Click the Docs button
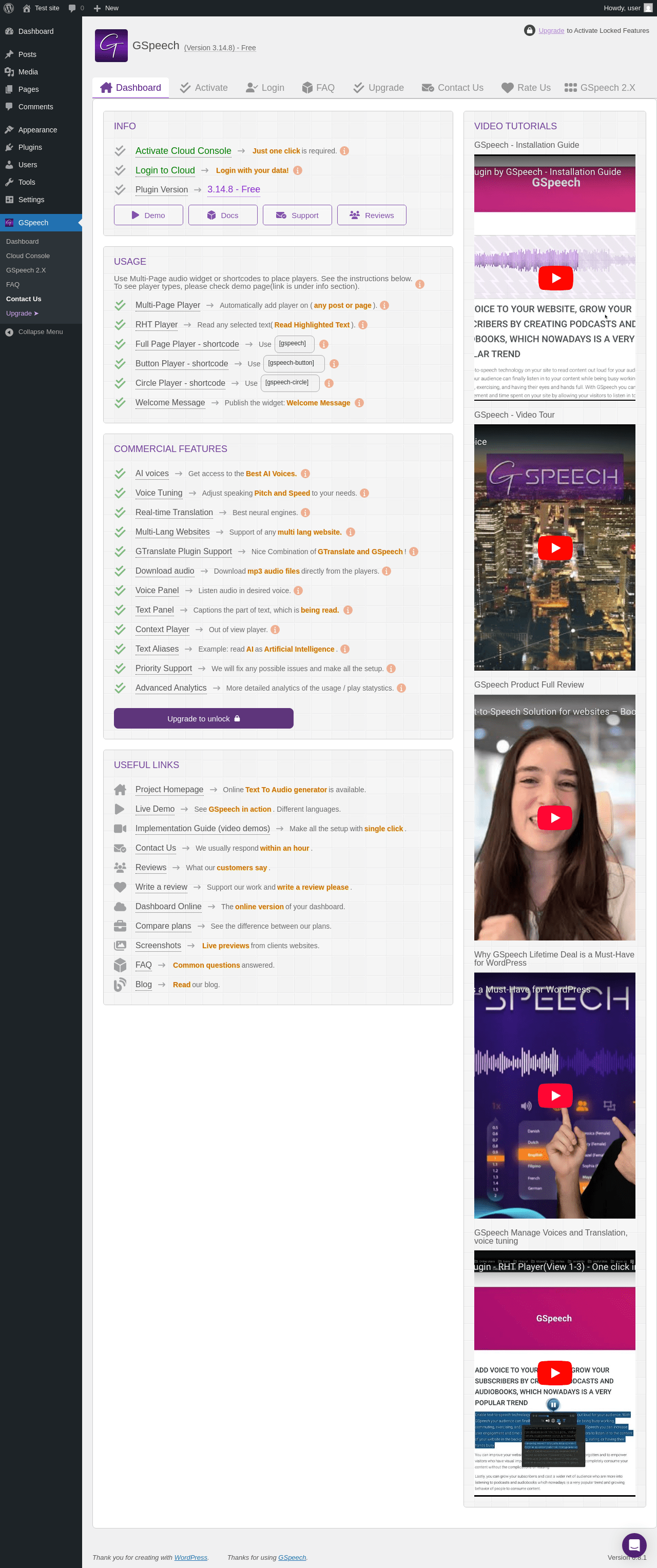The image size is (657, 1568). click(x=223, y=215)
